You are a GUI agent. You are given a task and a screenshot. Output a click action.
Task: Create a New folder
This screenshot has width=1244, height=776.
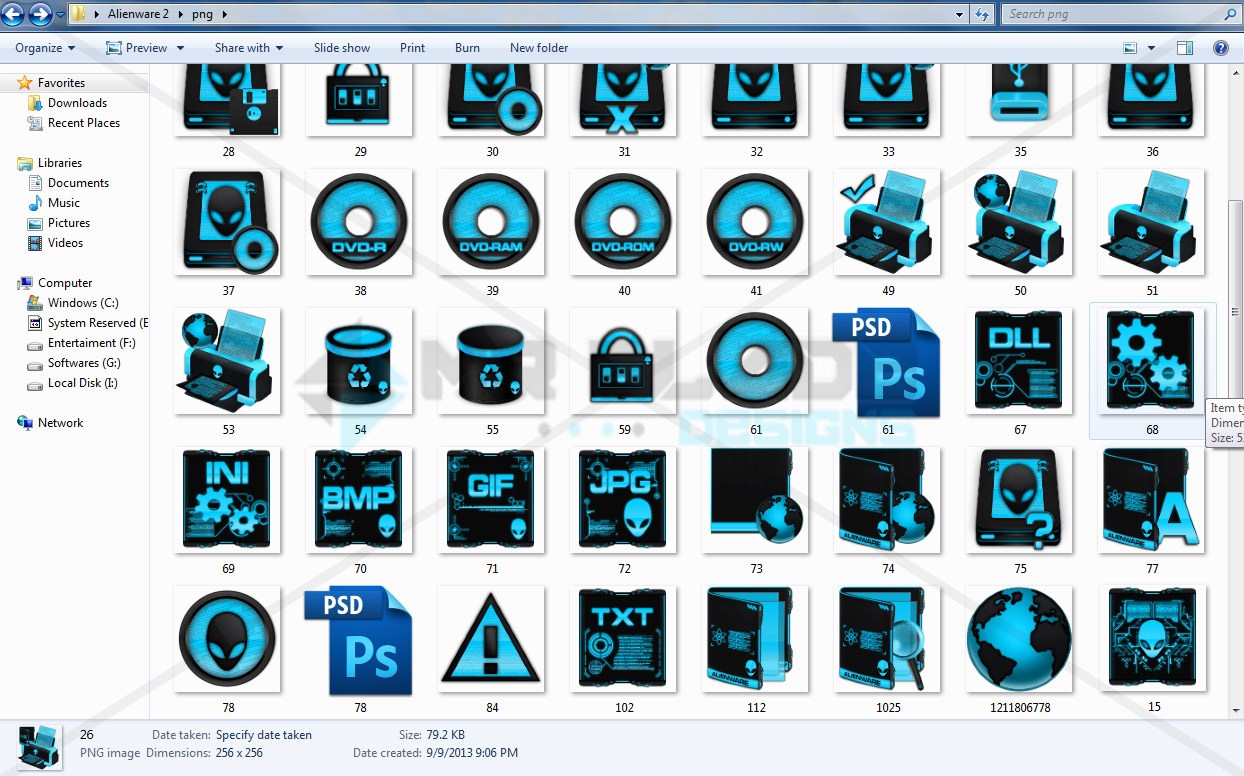538,47
